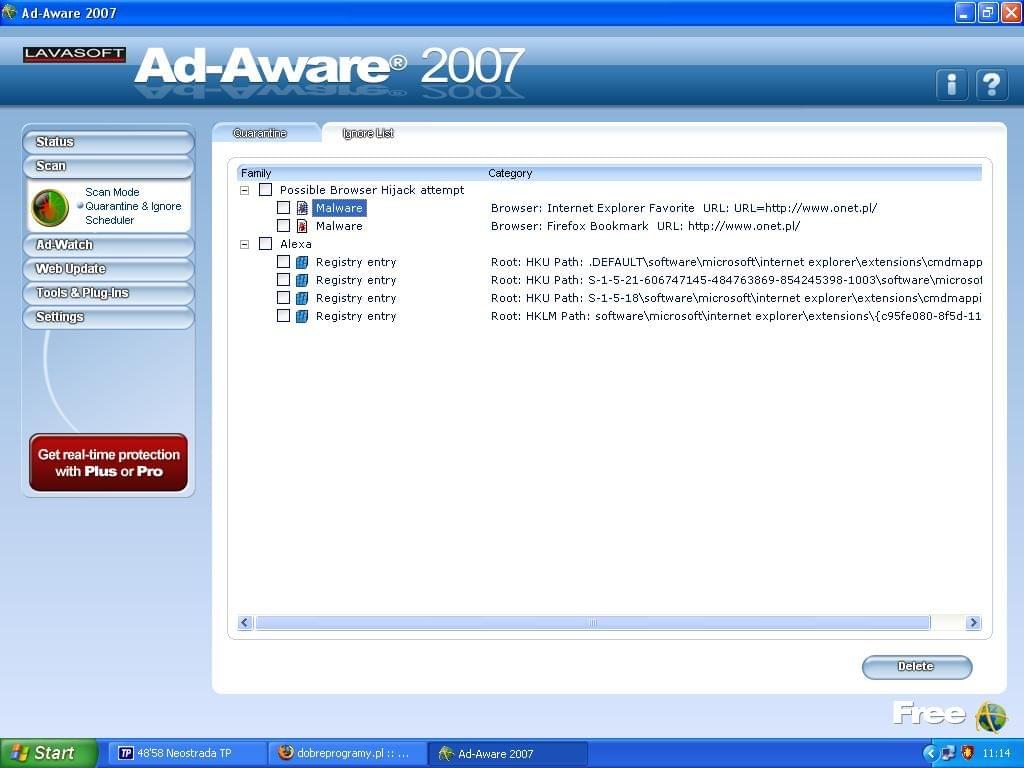Click the Start button
The image size is (1024, 768).
click(x=48, y=753)
